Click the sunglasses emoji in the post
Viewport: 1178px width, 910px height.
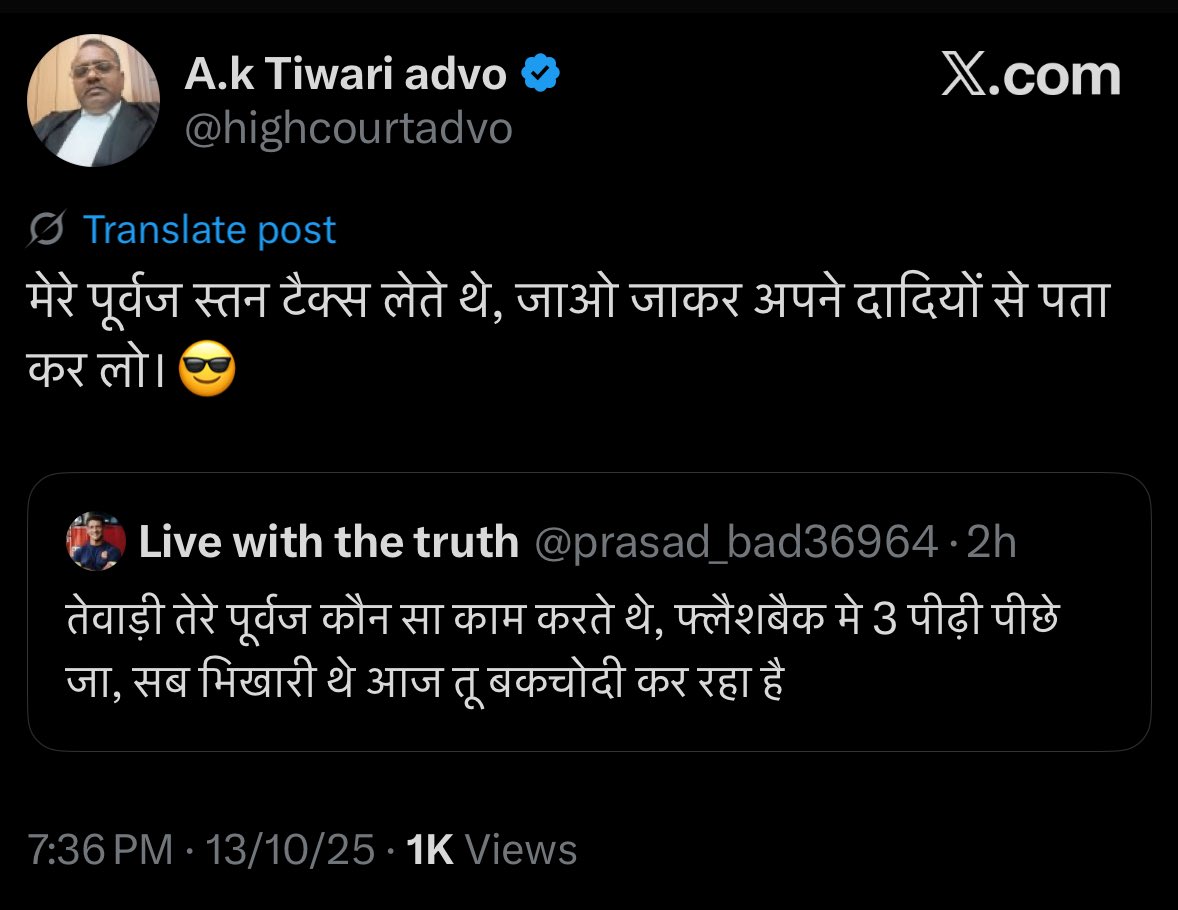(x=207, y=368)
